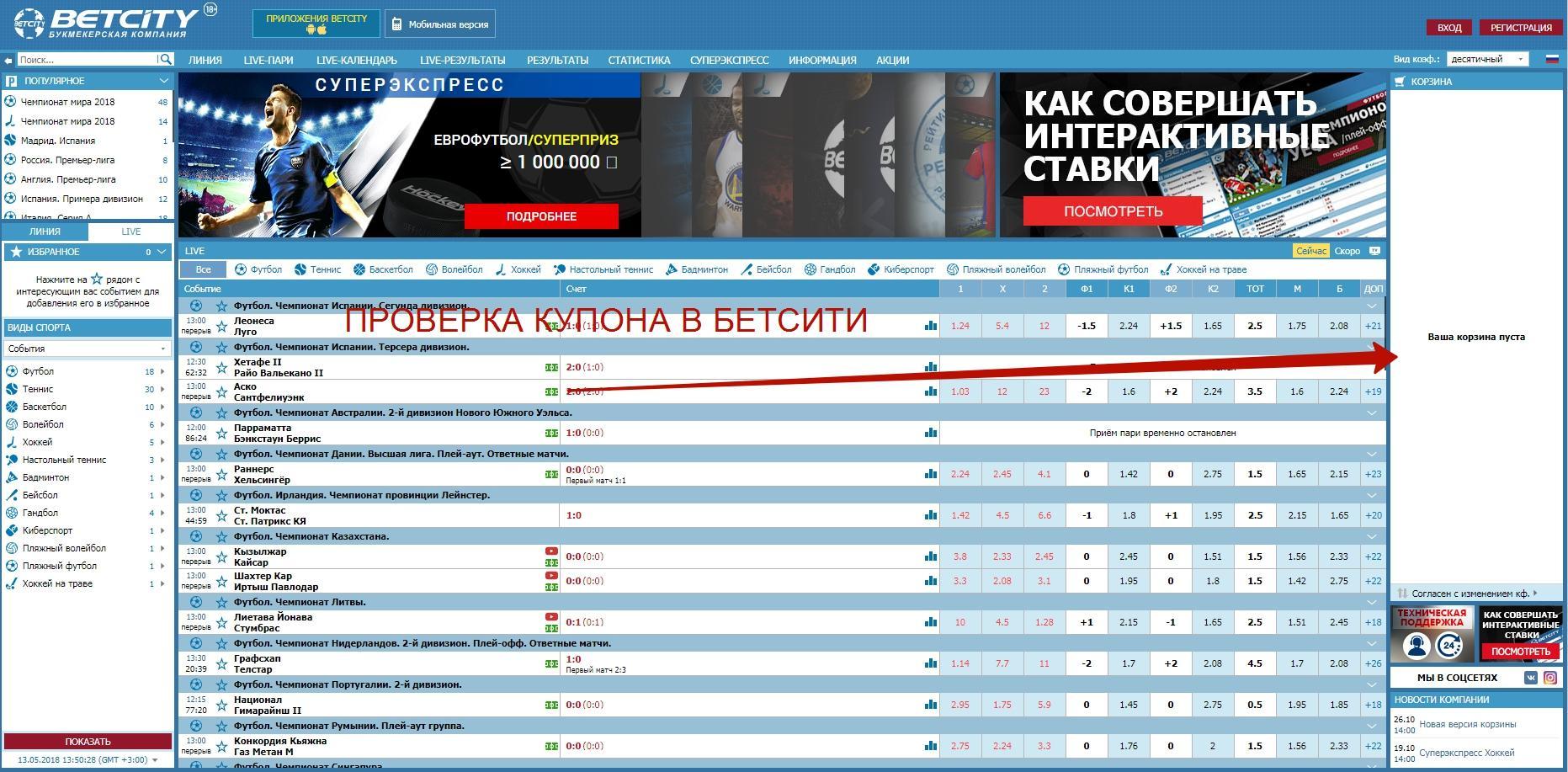The width and height of the screenshot is (1568, 772).
Task: Click inside the Поиск search field
Action: (84, 60)
